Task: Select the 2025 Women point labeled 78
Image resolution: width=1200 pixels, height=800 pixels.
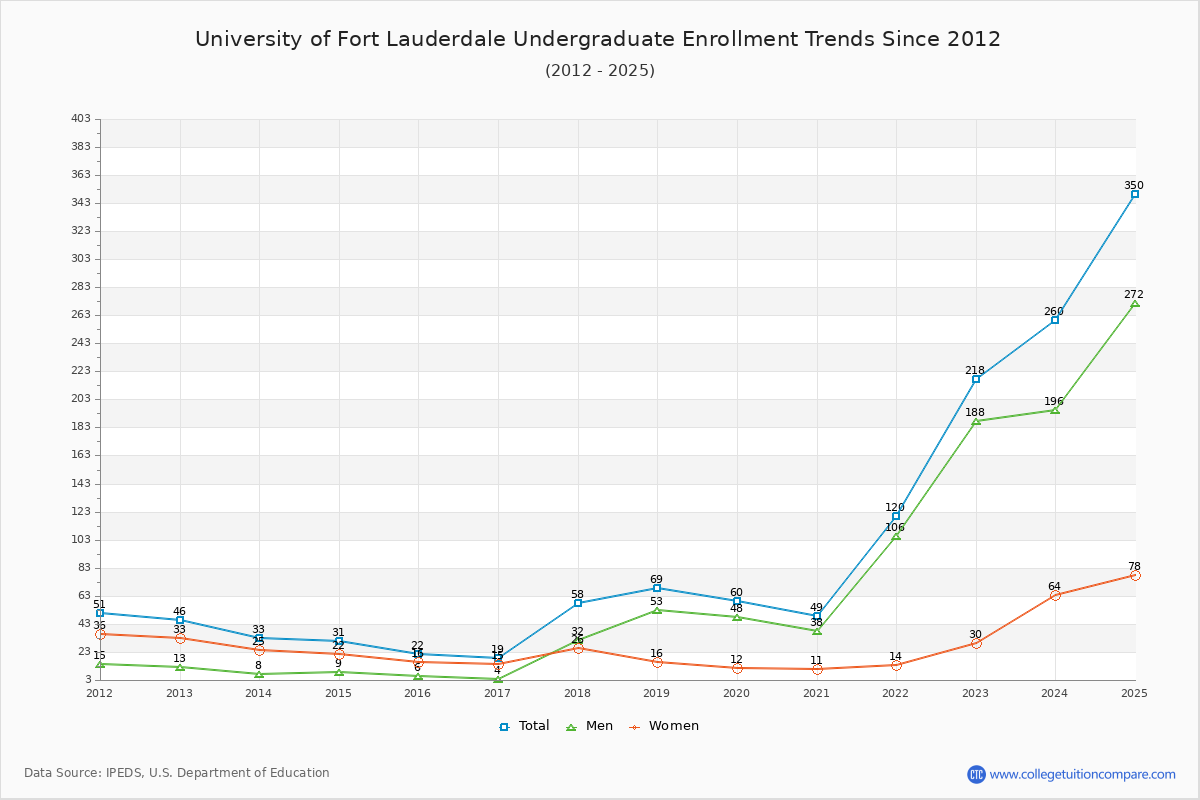Action: coord(1135,575)
